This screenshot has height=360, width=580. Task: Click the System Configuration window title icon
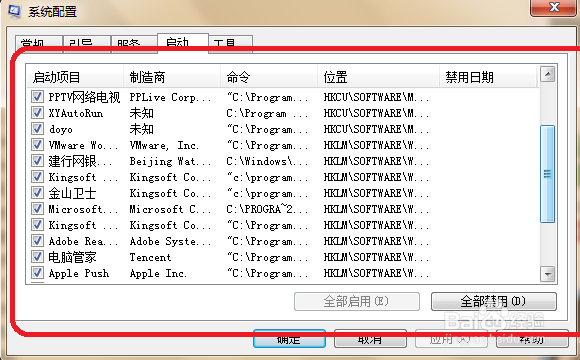point(14,11)
